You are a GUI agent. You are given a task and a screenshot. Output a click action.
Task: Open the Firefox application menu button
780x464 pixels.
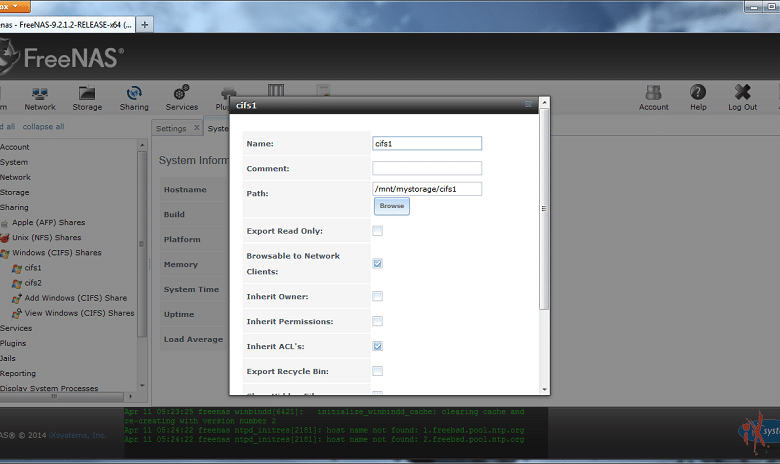point(15,6)
